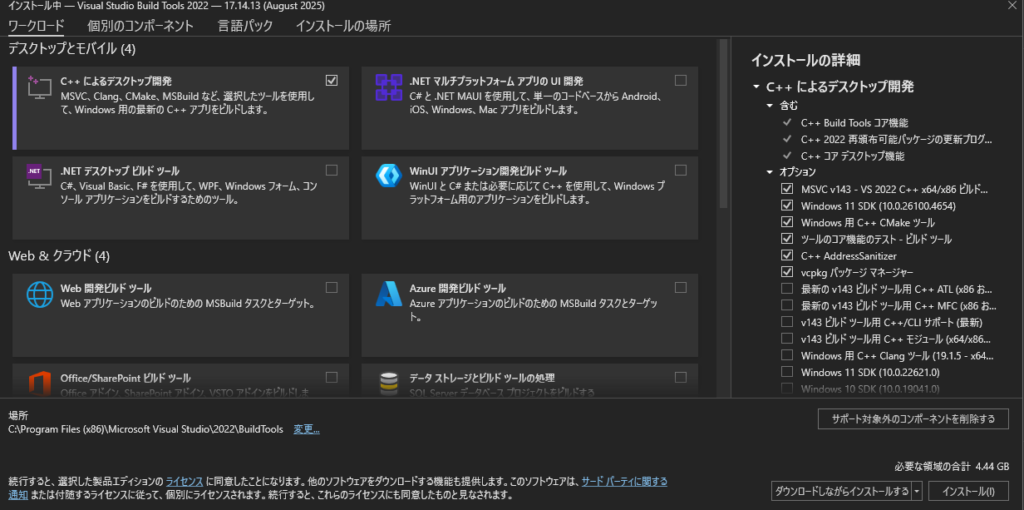This screenshot has height=510, width=1024.
Task: Check Azure 開発ビルド ツール workload
Action: [x=680, y=287]
